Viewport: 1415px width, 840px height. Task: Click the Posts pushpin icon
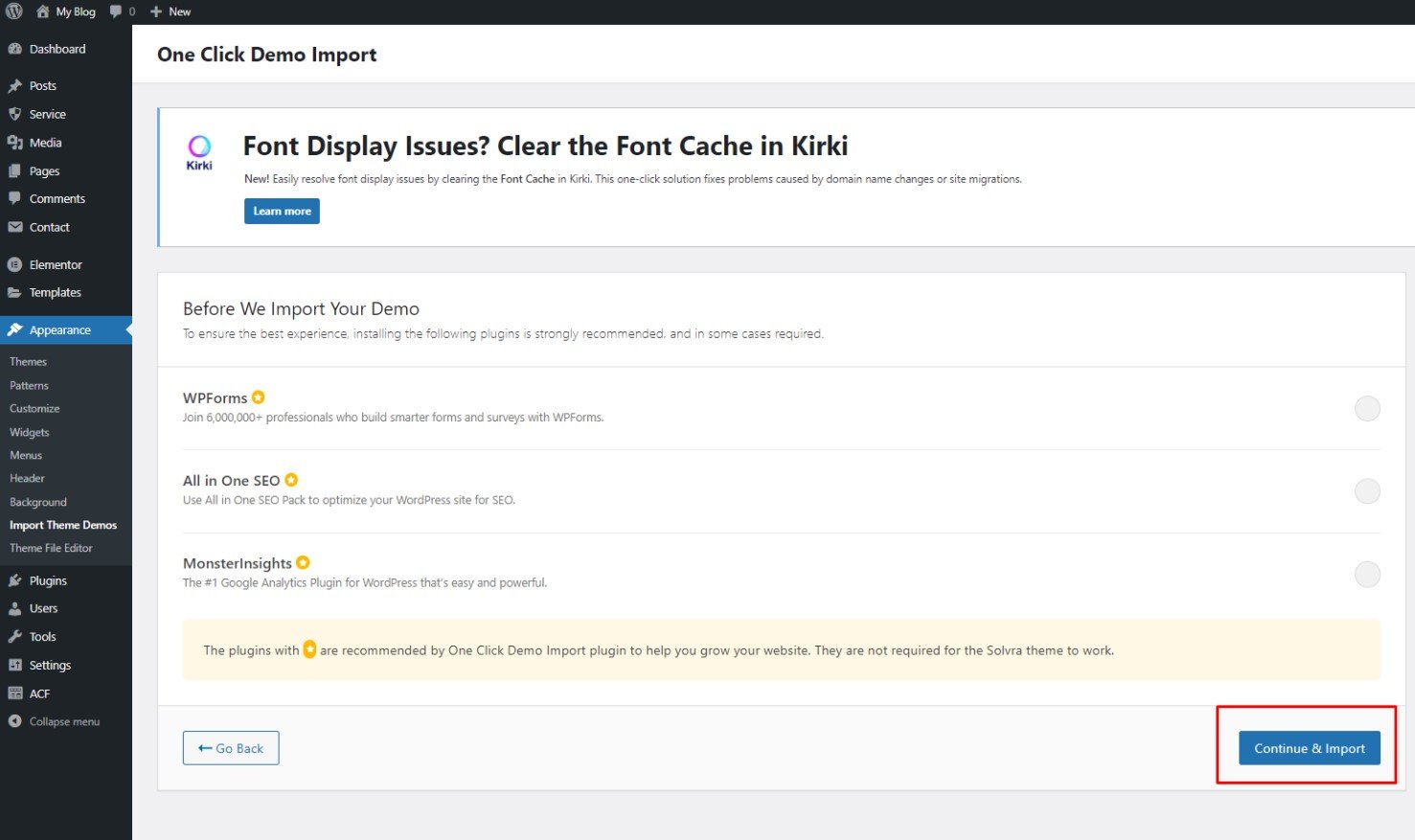tap(14, 85)
